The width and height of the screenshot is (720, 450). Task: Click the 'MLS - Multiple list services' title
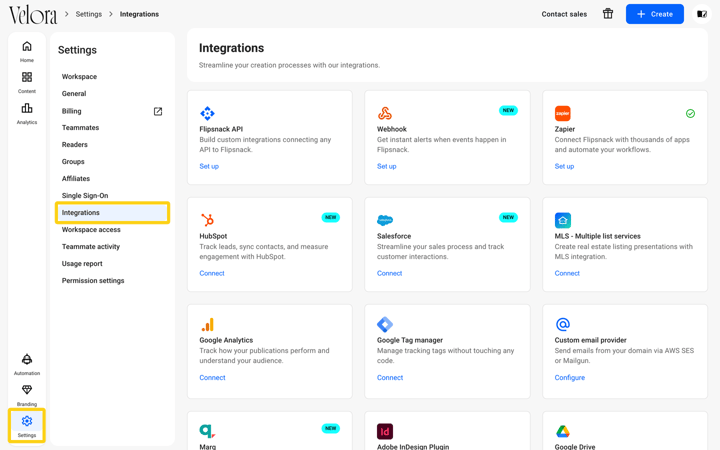tap(597, 236)
